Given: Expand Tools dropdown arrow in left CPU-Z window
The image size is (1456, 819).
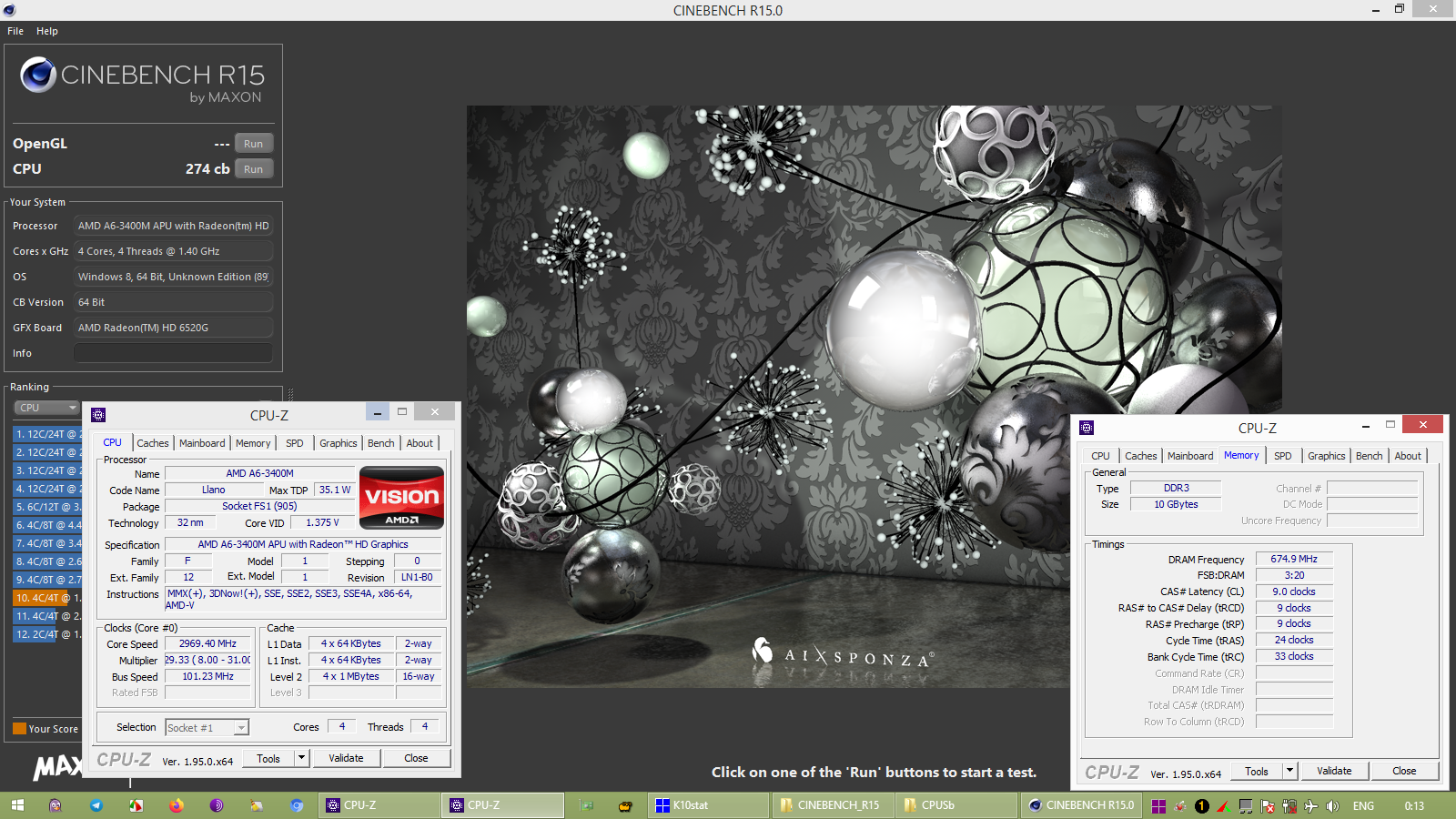Looking at the screenshot, I should click(x=302, y=758).
